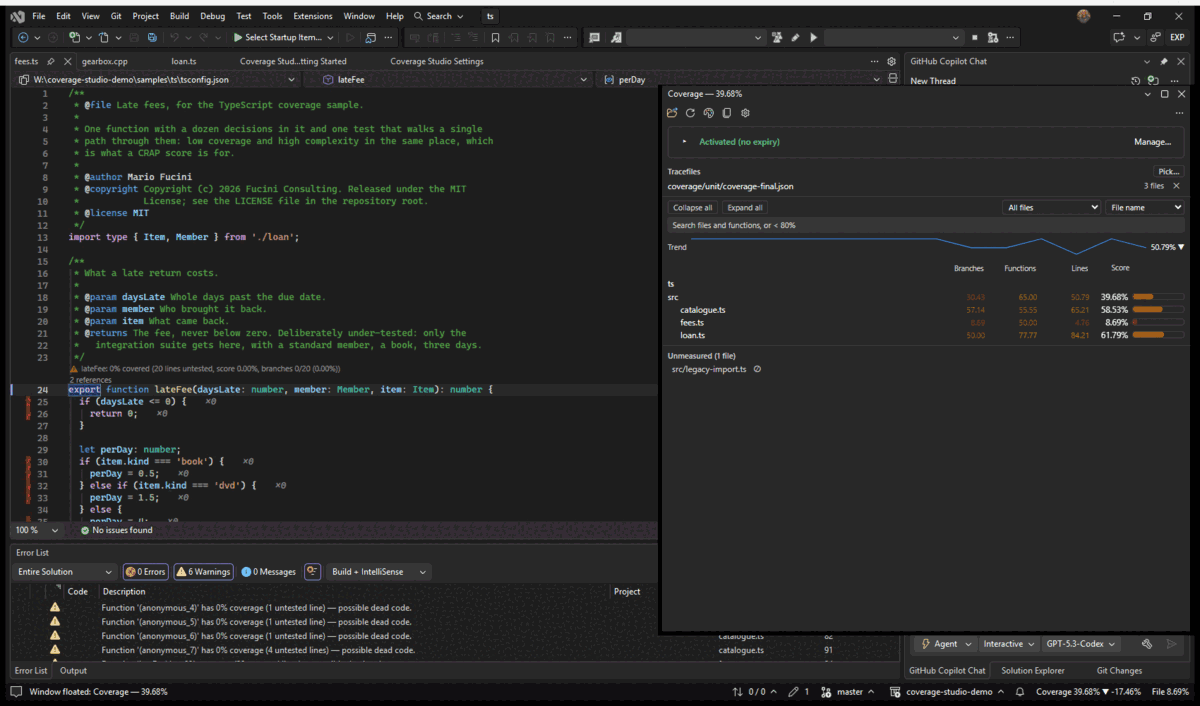Image resolution: width=1200 pixels, height=706 pixels.
Task: Open the Debug menu
Action: pos(212,16)
